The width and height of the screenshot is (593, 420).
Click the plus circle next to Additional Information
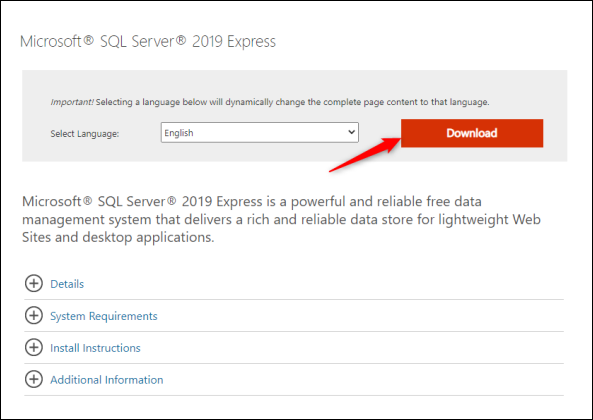click(x=34, y=379)
